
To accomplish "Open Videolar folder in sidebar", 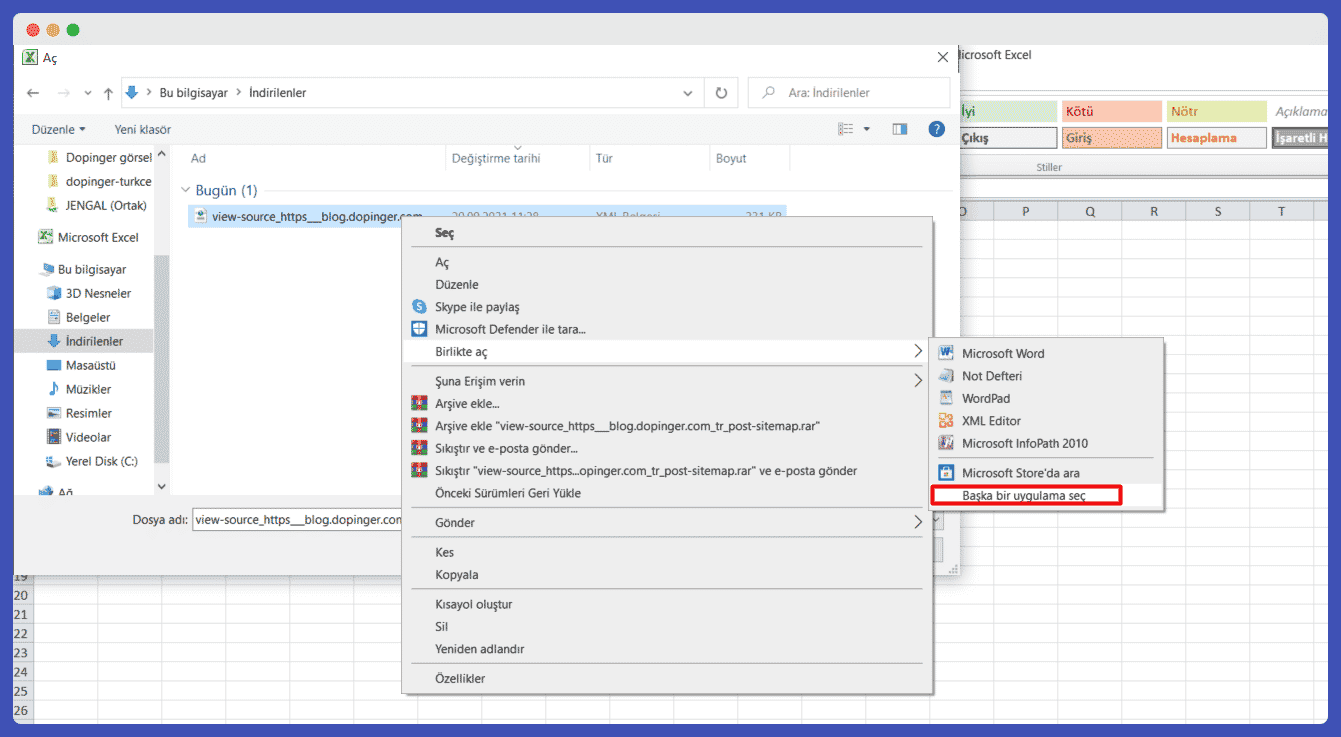I will [79, 437].
